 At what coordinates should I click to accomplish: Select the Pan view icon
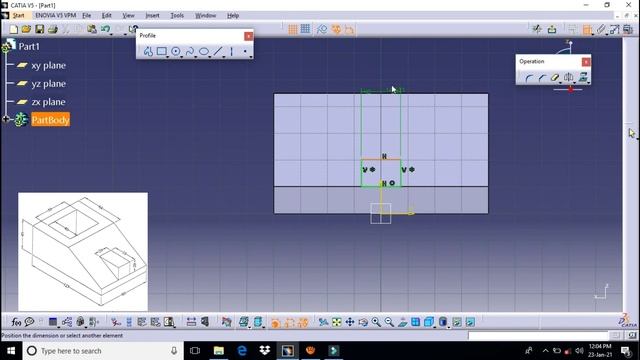[x=350, y=322]
